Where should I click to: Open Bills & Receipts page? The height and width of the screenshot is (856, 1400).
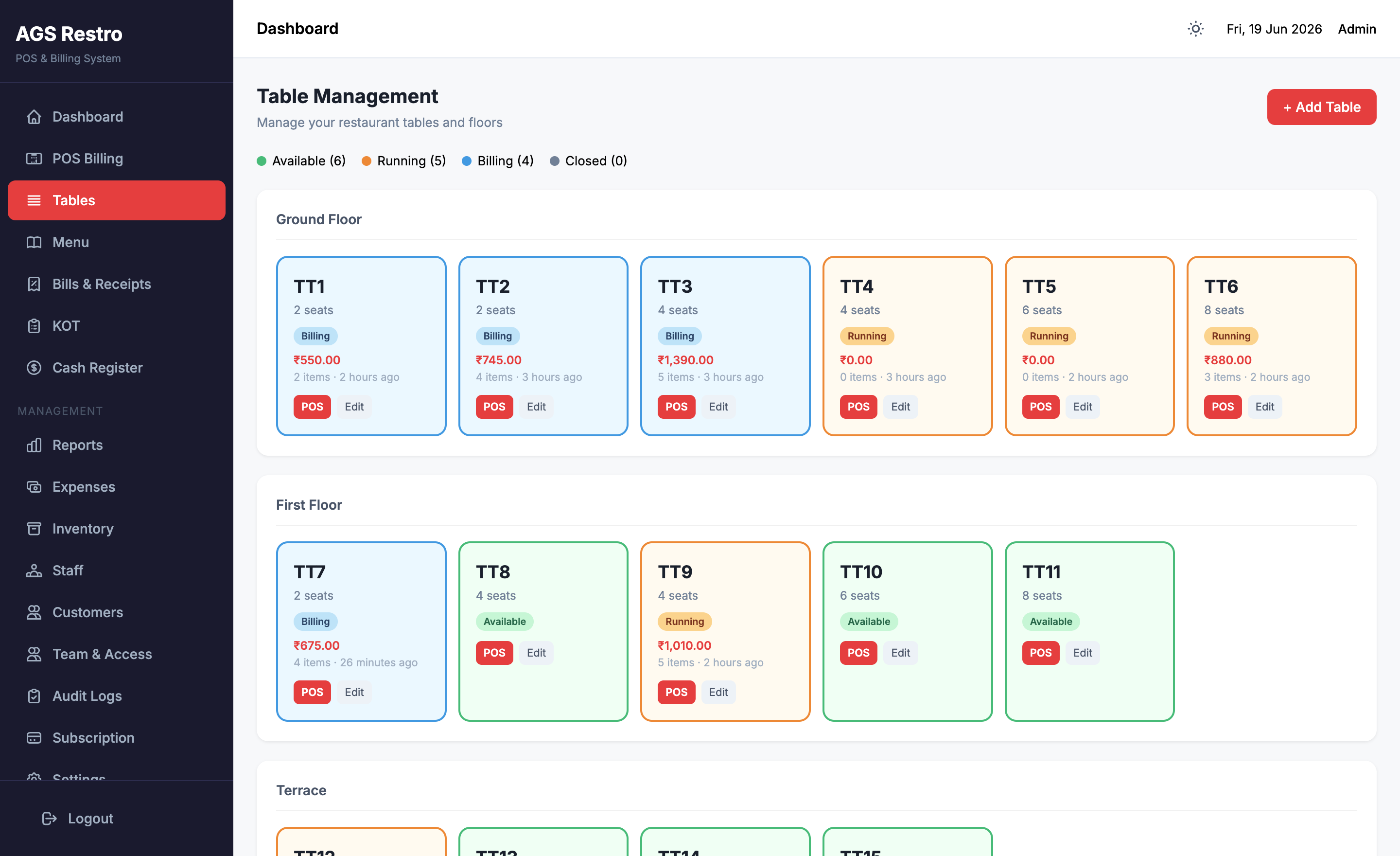[x=117, y=284]
